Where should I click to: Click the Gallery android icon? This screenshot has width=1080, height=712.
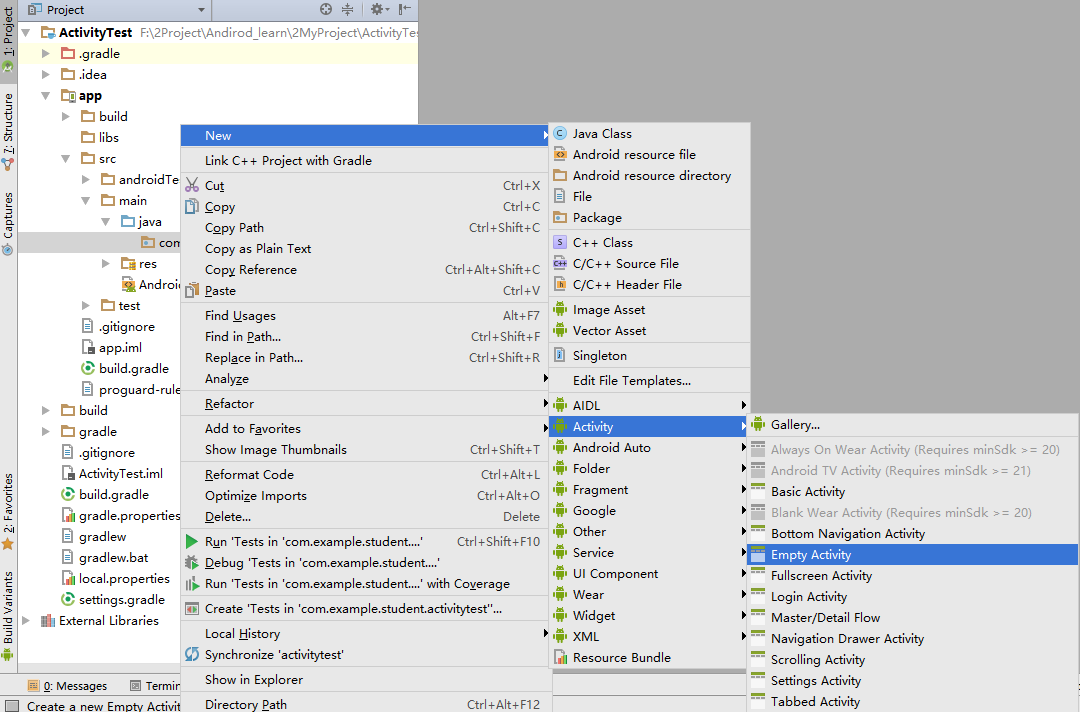[x=758, y=424]
